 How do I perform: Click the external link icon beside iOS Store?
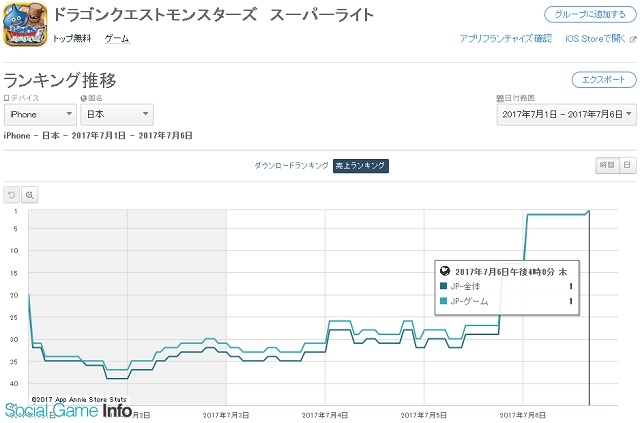pos(633,39)
